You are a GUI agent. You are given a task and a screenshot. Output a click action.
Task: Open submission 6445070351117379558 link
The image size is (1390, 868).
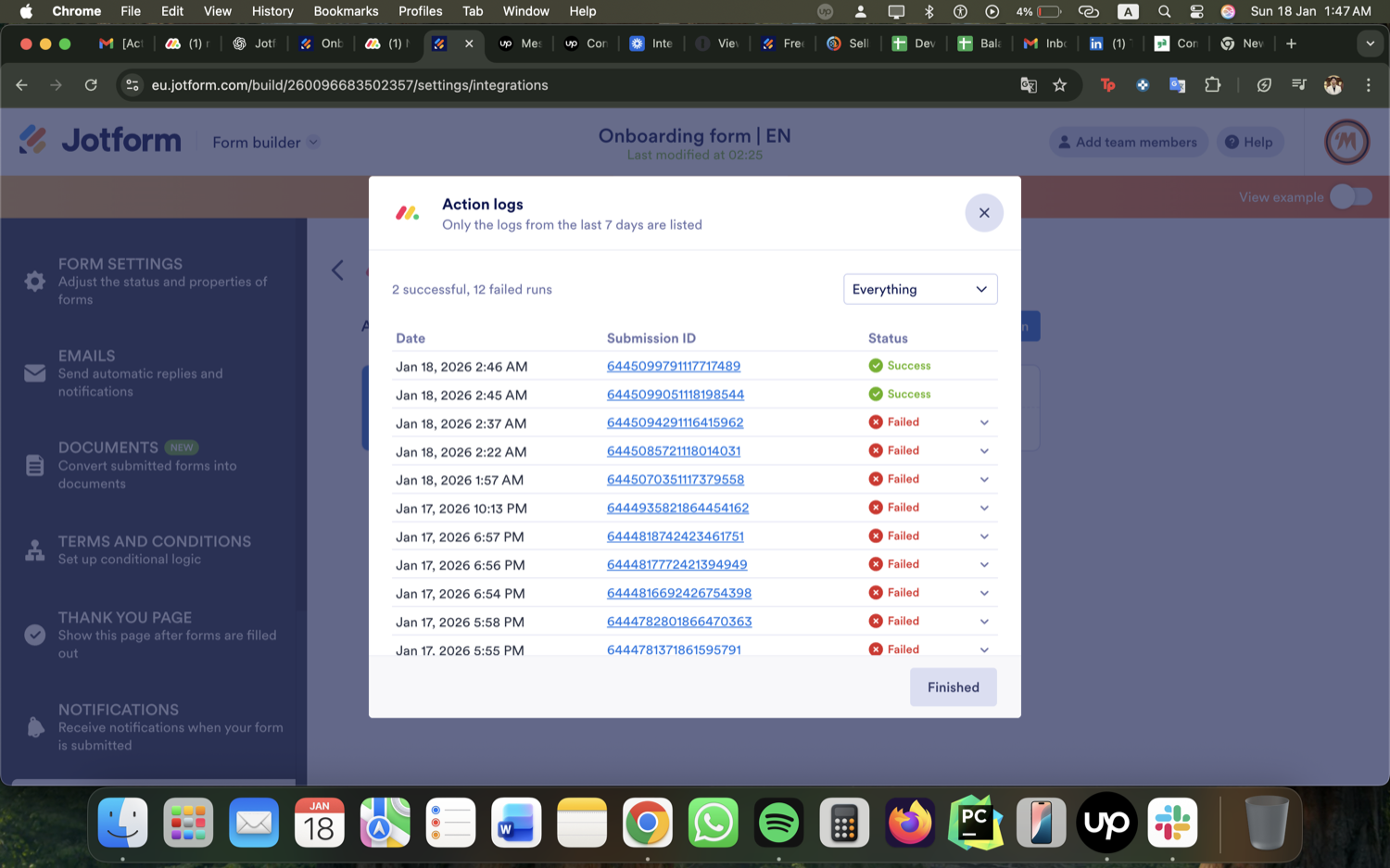coord(676,480)
